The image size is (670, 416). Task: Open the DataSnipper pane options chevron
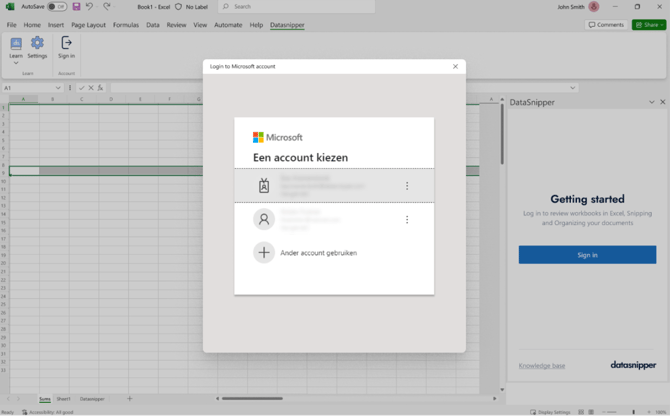click(651, 102)
